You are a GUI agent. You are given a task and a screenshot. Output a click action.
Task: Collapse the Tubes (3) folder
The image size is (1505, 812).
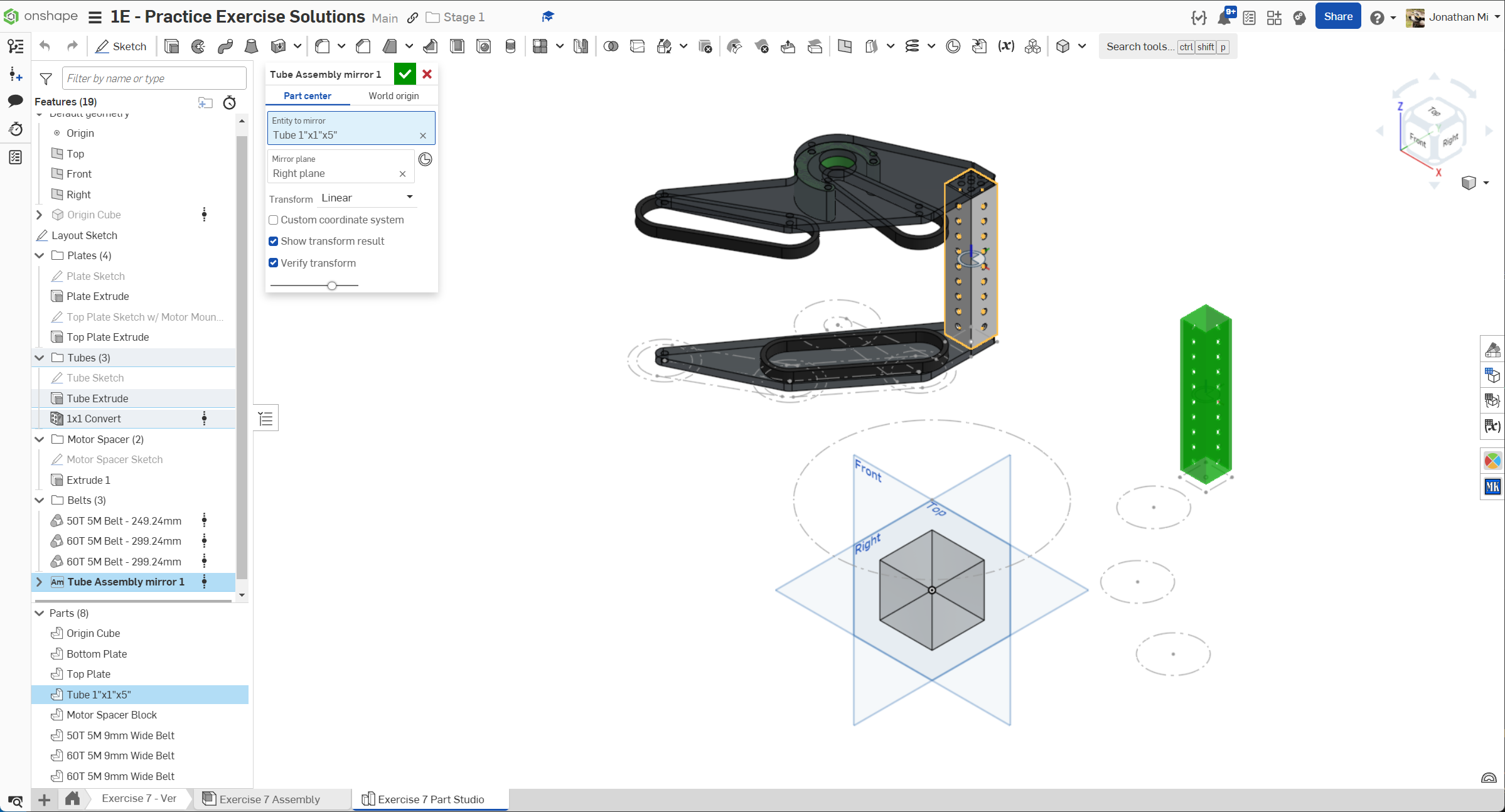click(40, 358)
